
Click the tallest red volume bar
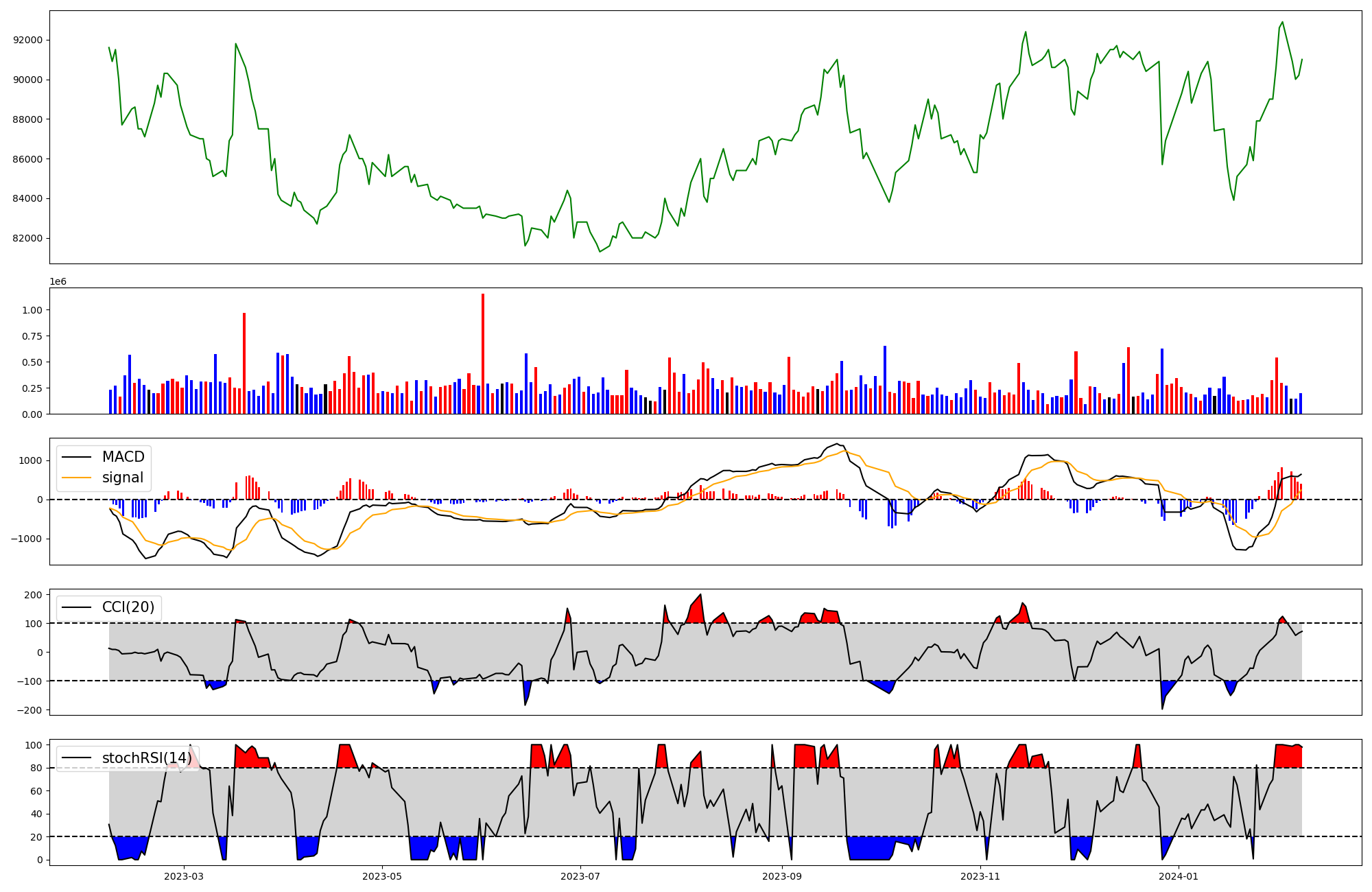click(483, 353)
